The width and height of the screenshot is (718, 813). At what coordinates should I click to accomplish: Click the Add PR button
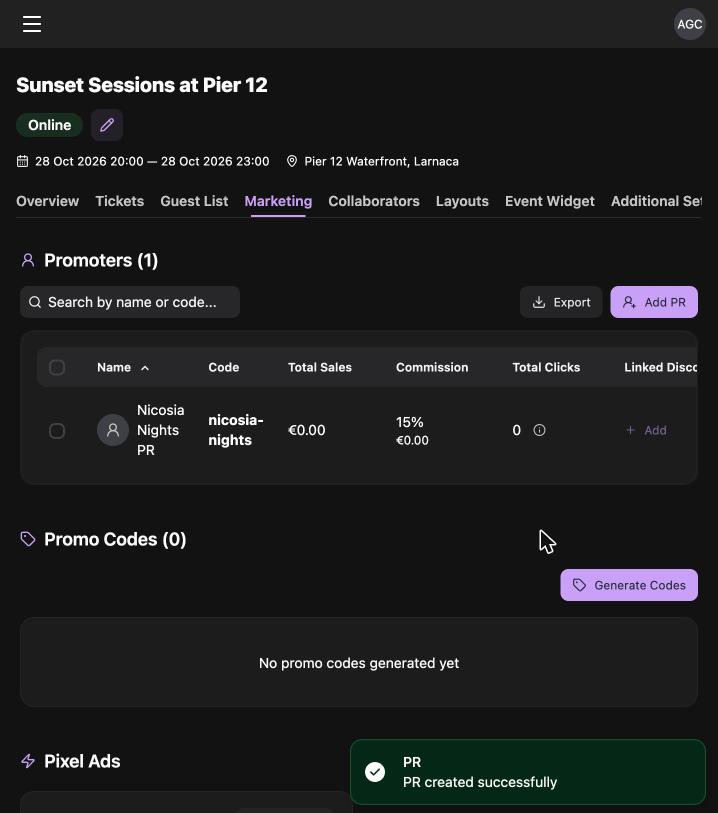(x=654, y=302)
